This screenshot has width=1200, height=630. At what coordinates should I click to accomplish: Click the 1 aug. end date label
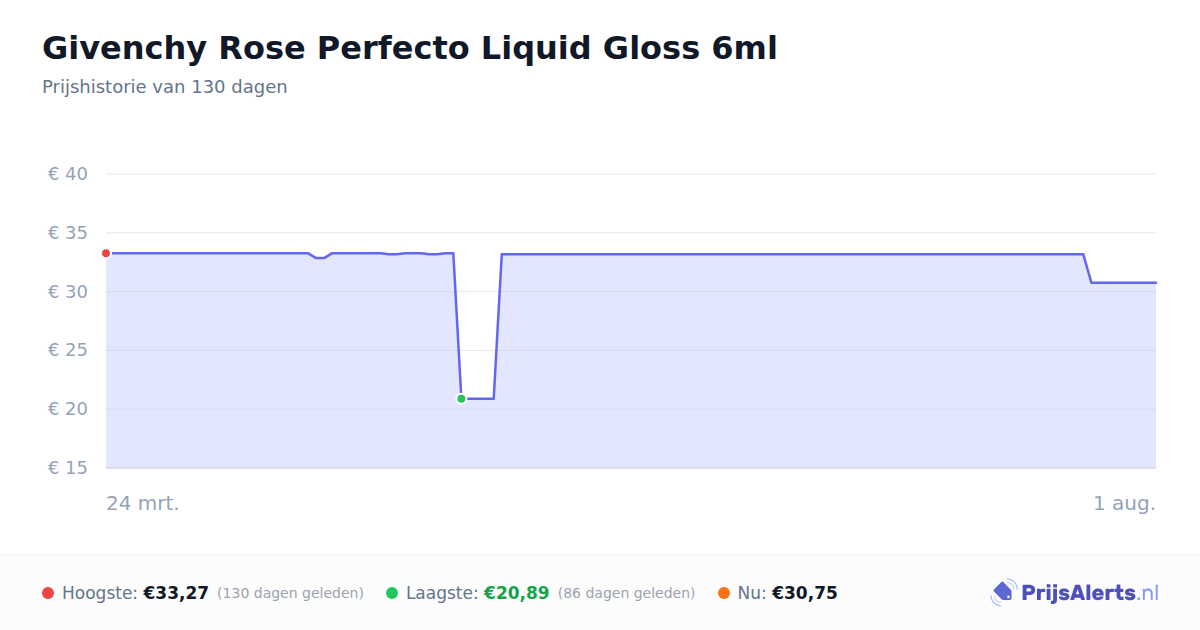[1124, 503]
